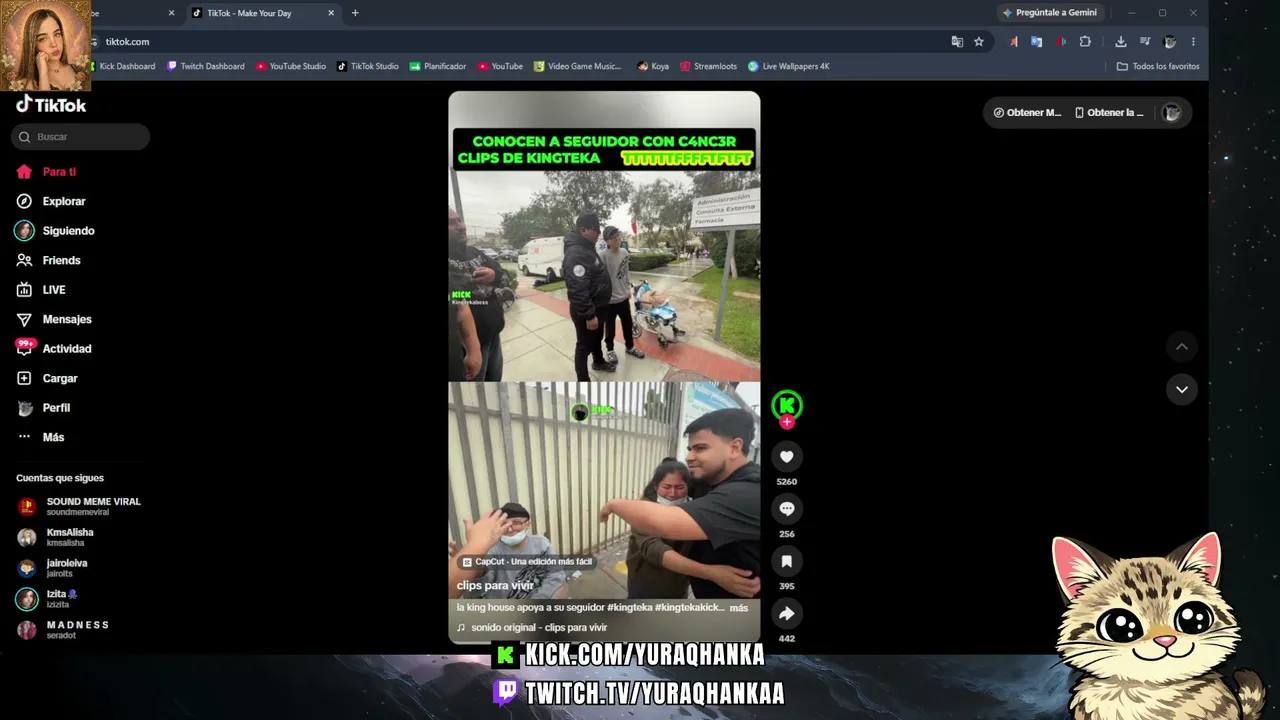Open the Twitch Dashboard bookmark
This screenshot has height=720, width=1280.
pyautogui.click(x=206, y=66)
